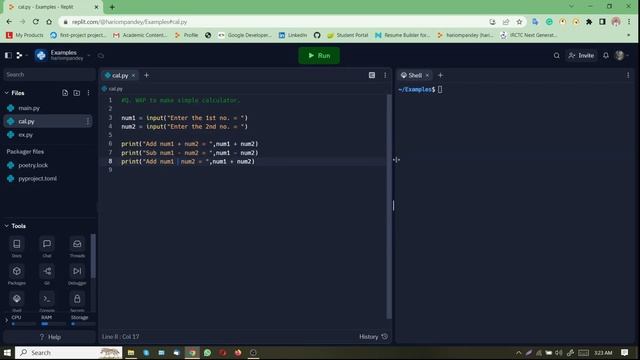
Task: Open editor pane options menu
Action: [x=385, y=75]
